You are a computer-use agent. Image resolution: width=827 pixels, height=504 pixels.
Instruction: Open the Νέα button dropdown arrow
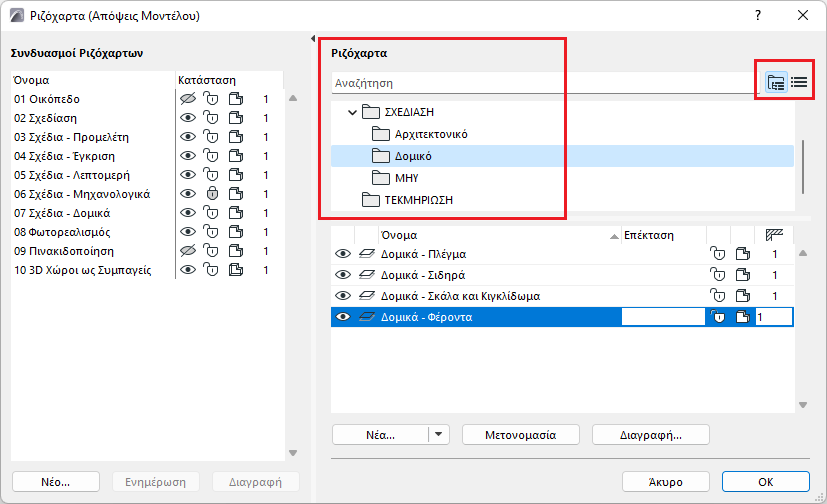(439, 435)
